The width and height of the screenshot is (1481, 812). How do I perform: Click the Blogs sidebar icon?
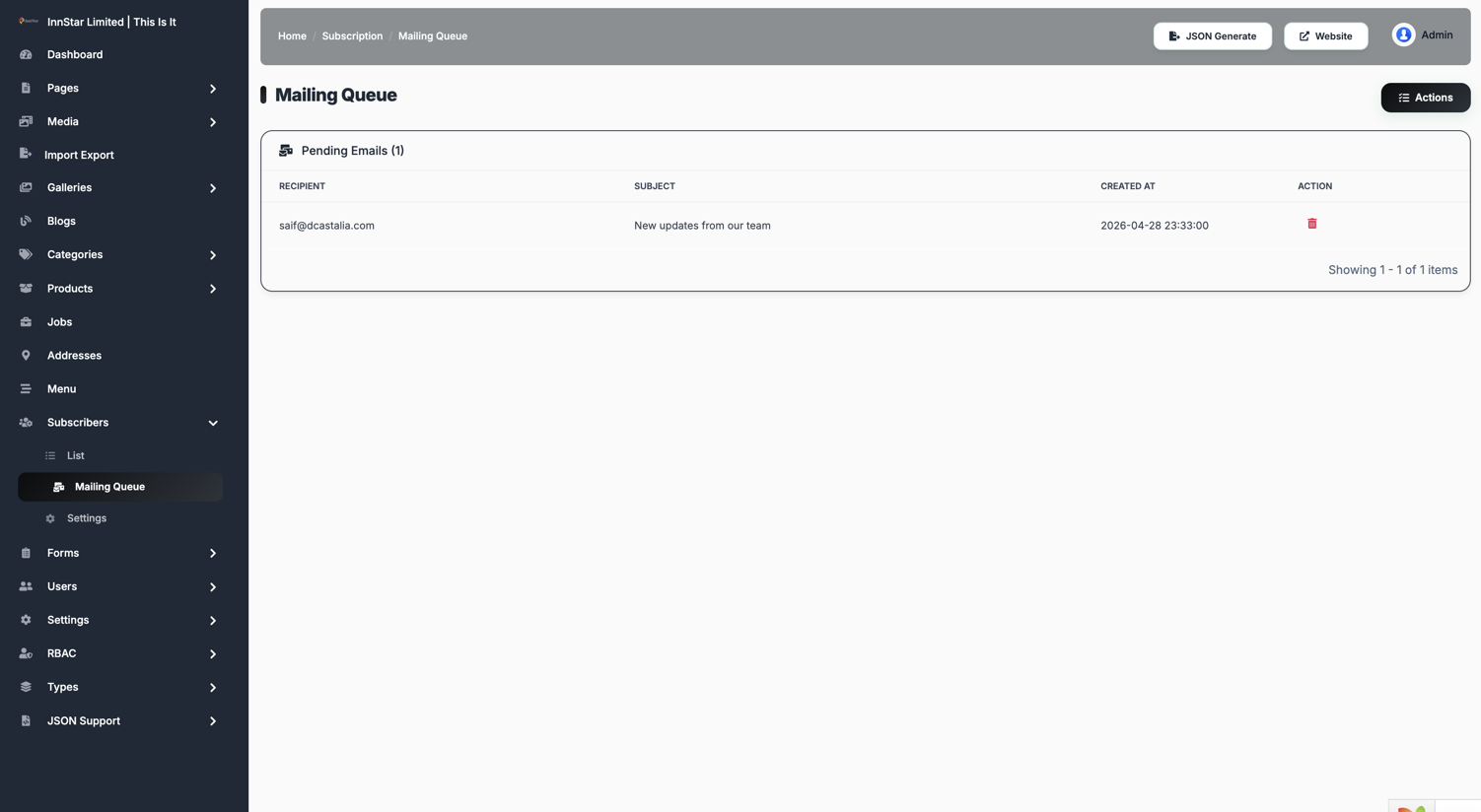pyautogui.click(x=26, y=221)
